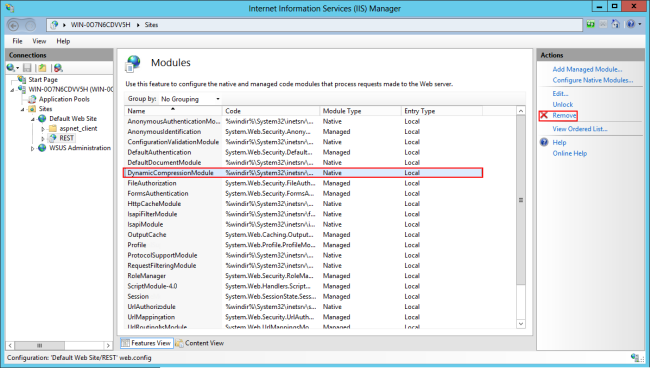Collapse the Sites tree node
Screen dimensions: 650x368
pos(22,109)
